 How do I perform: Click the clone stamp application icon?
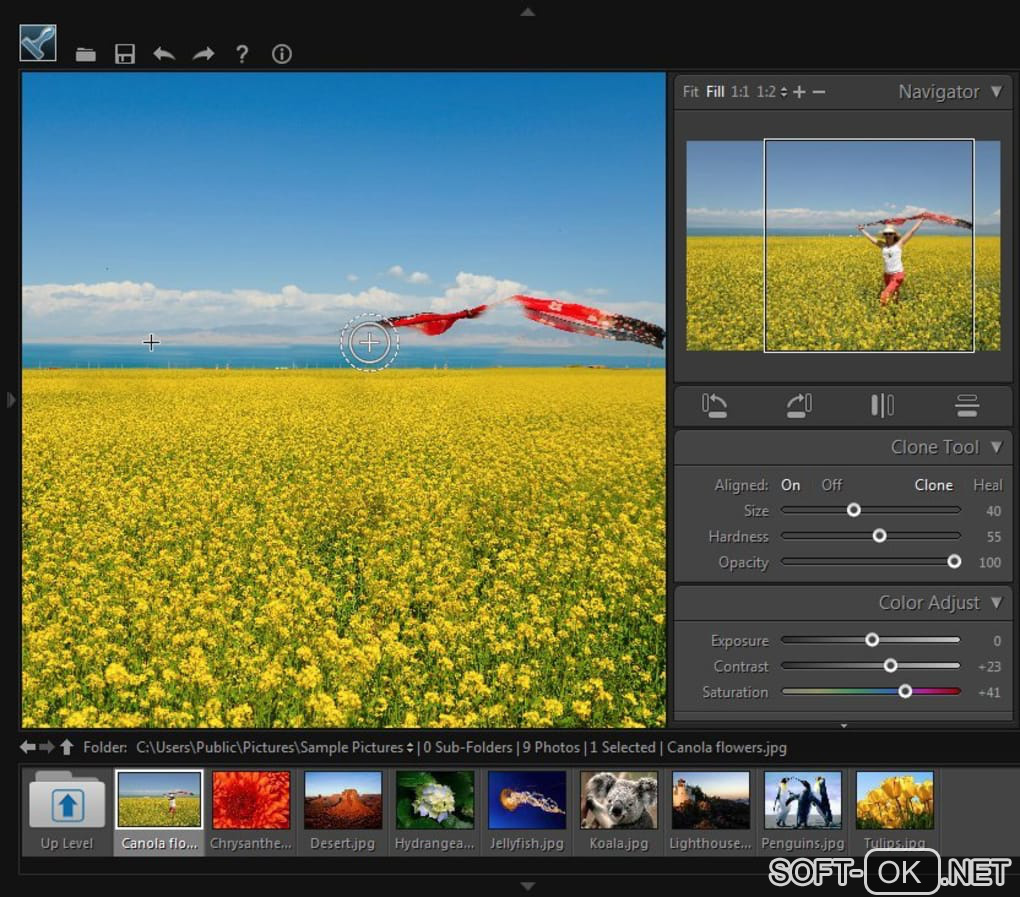(38, 43)
